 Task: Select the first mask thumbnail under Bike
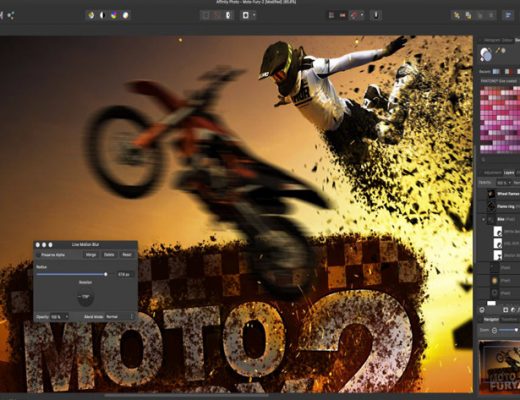coord(498,231)
